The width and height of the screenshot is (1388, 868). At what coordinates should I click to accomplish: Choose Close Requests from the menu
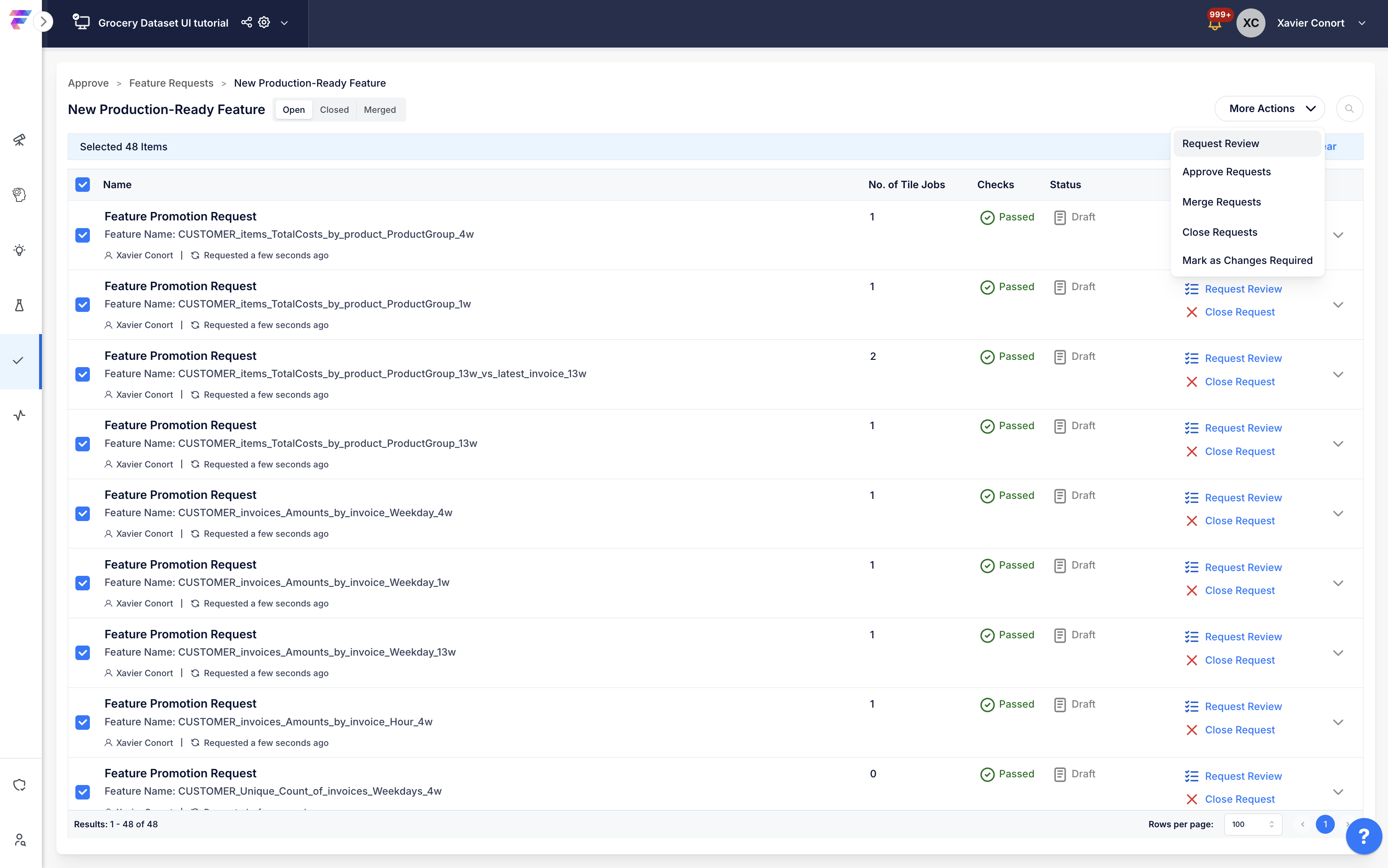1247,232
